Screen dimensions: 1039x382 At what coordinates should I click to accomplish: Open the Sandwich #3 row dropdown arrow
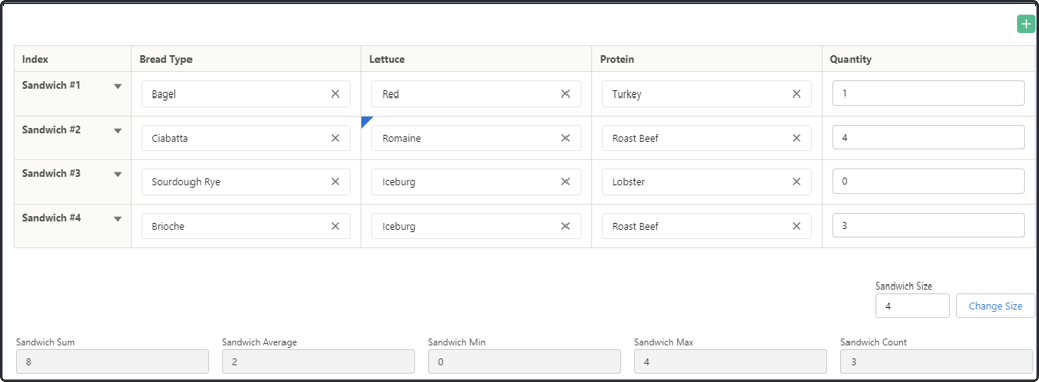tap(118, 174)
